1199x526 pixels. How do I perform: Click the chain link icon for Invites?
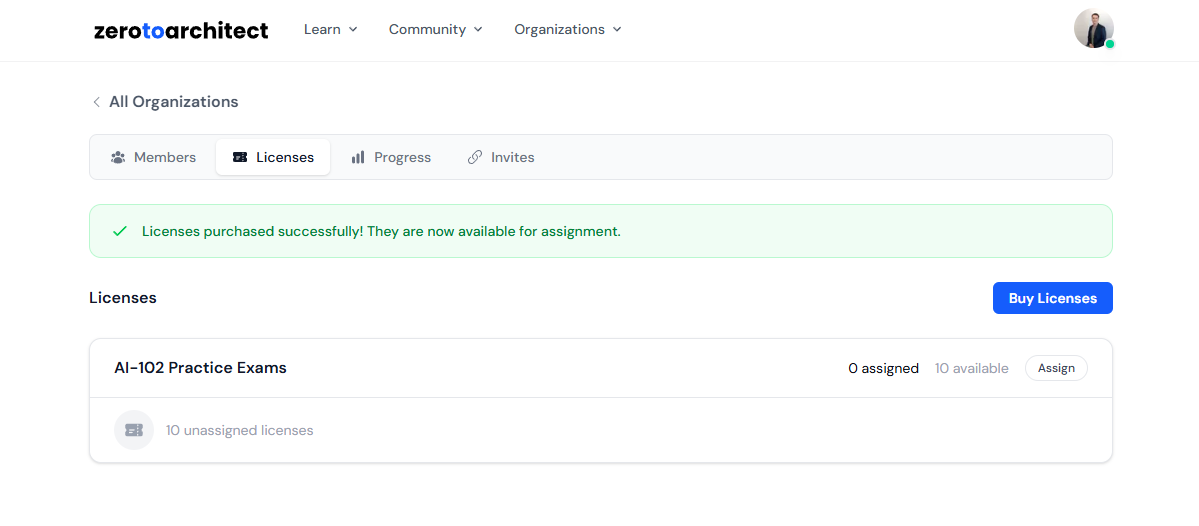click(475, 158)
